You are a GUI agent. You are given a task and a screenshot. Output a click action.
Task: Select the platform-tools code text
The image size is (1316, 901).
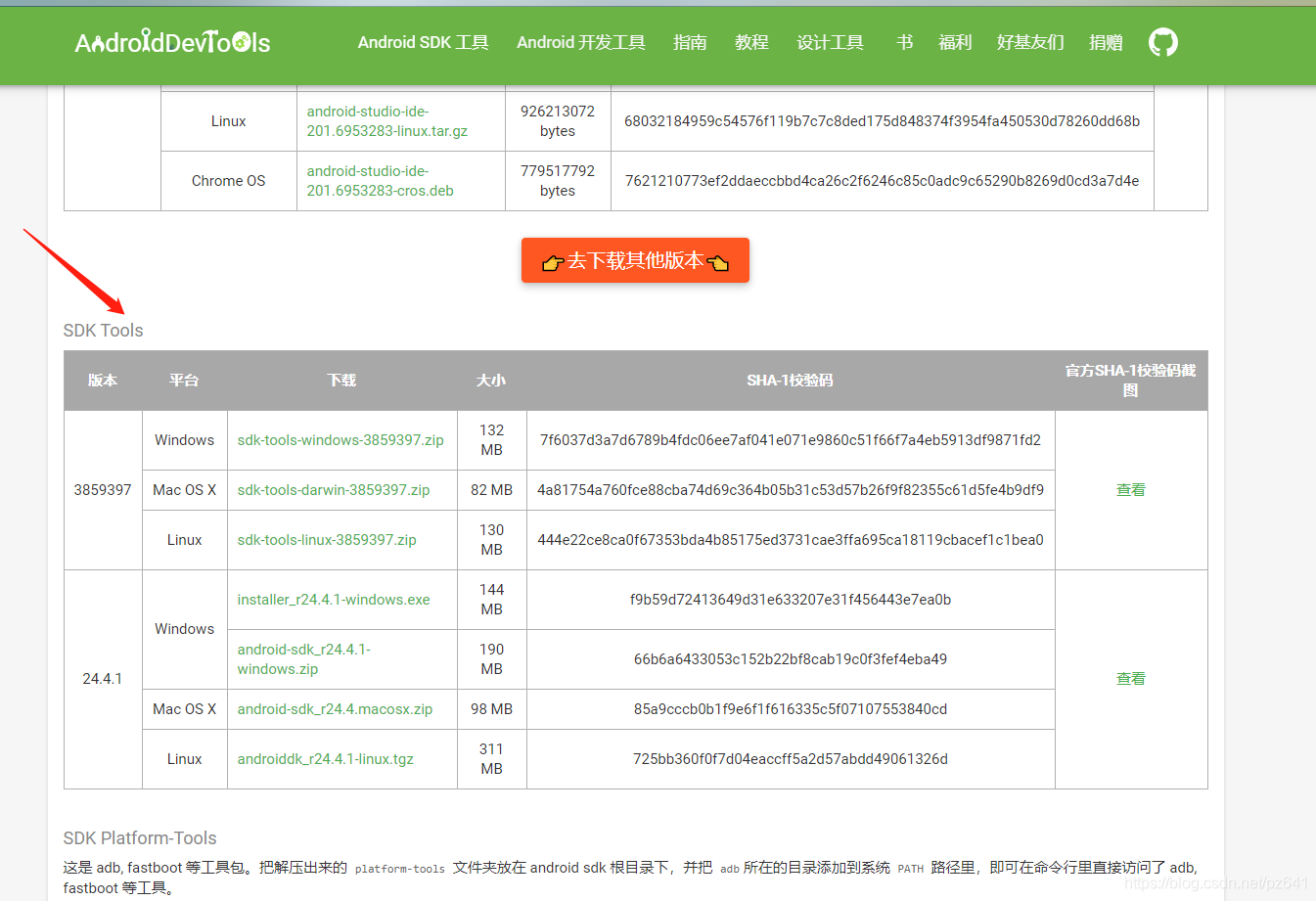(400, 869)
